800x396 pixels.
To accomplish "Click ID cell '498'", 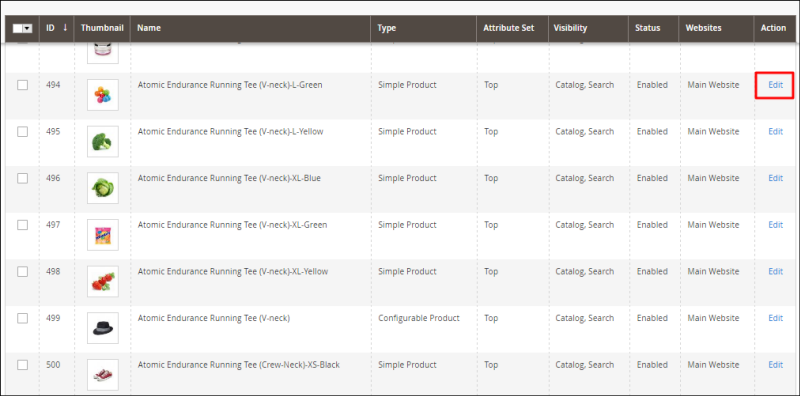I will (x=53, y=271).
